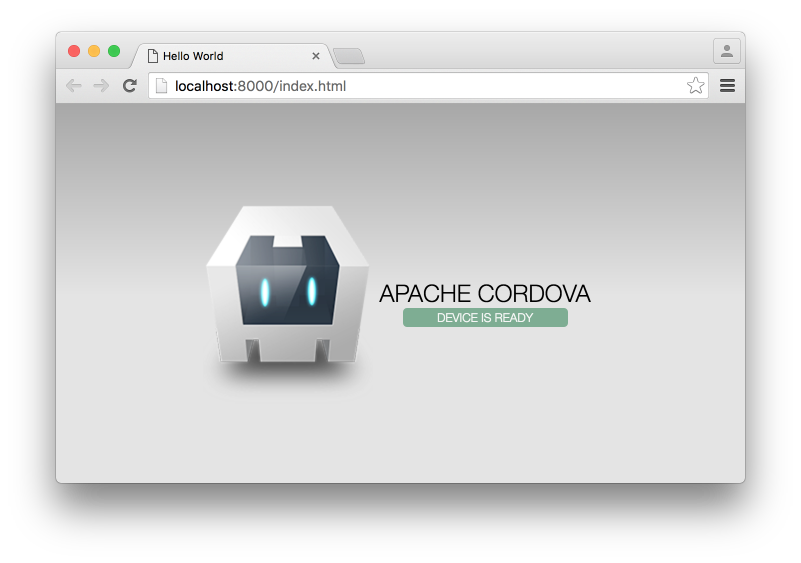Open a new tab
The height and width of the screenshot is (563, 801).
click(x=349, y=56)
